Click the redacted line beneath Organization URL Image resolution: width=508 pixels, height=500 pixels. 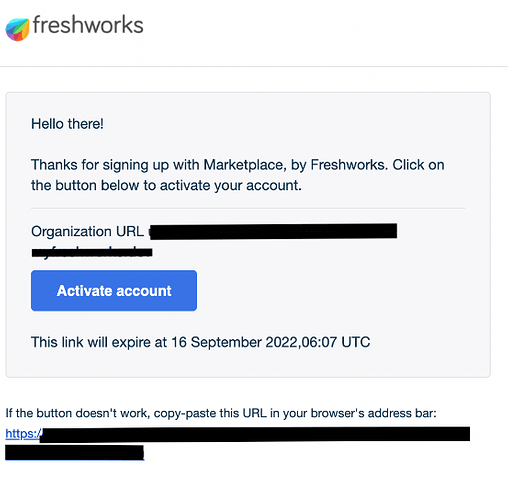point(92,252)
